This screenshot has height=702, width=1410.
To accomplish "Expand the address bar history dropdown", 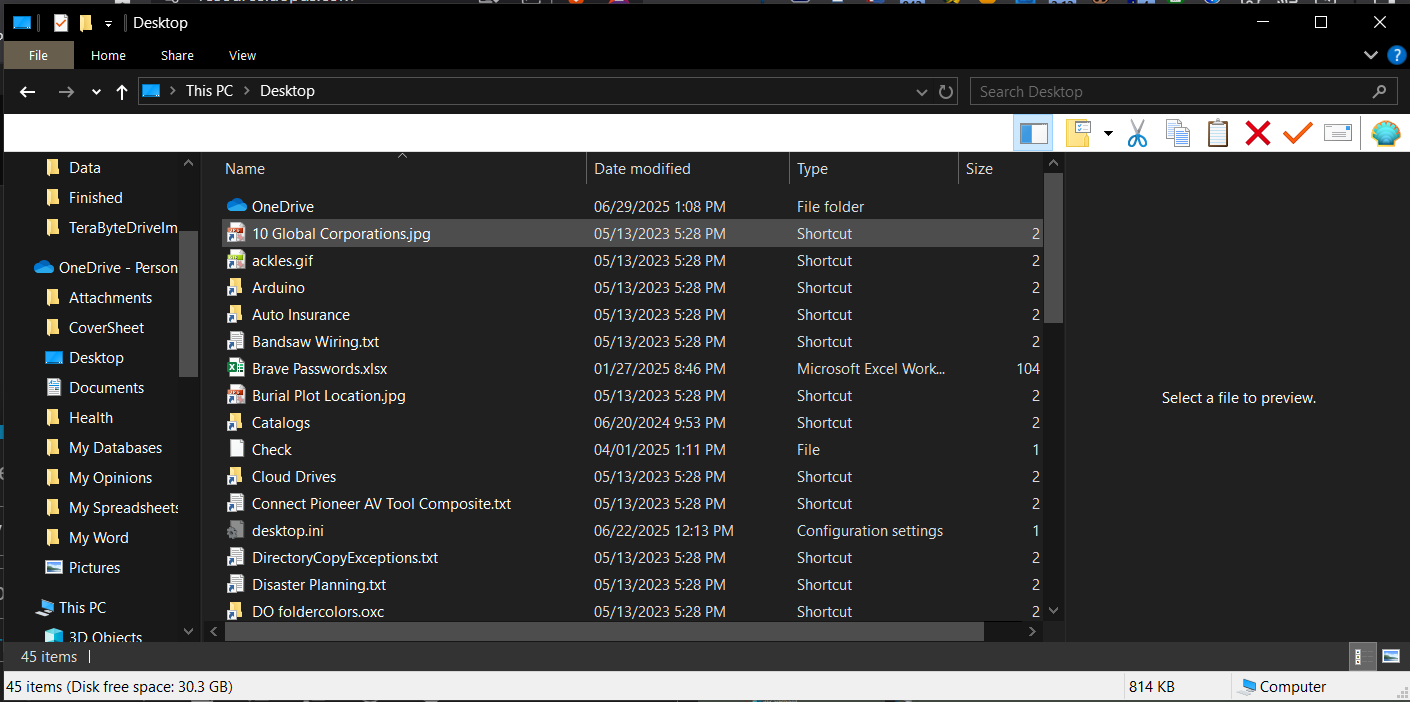I will click(x=922, y=92).
